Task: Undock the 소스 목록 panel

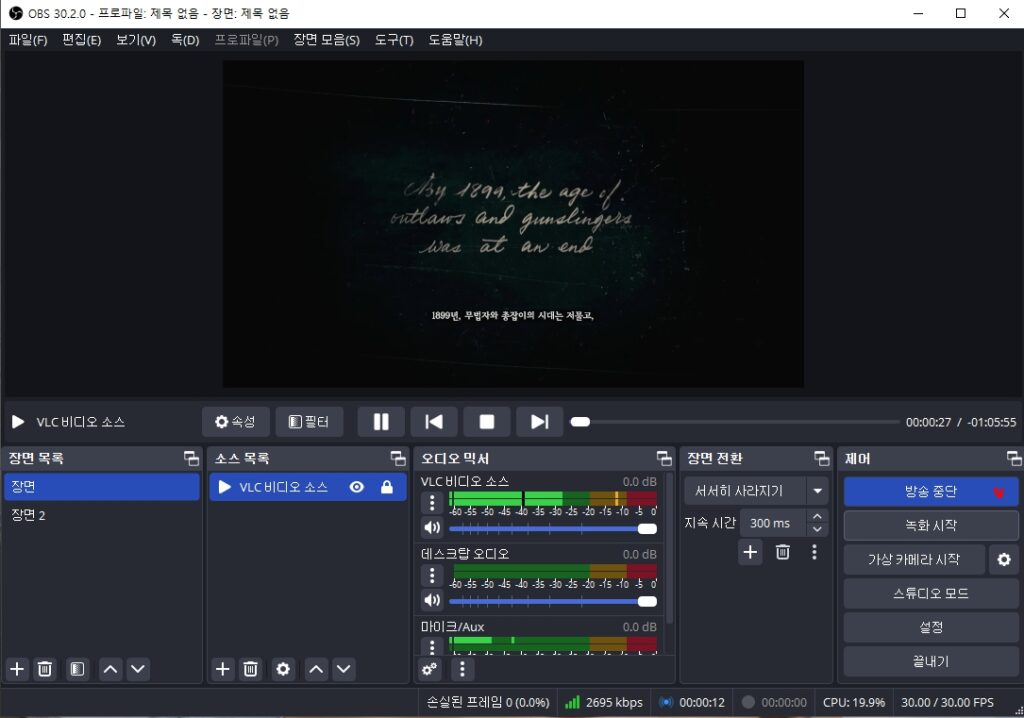Action: [x=398, y=459]
